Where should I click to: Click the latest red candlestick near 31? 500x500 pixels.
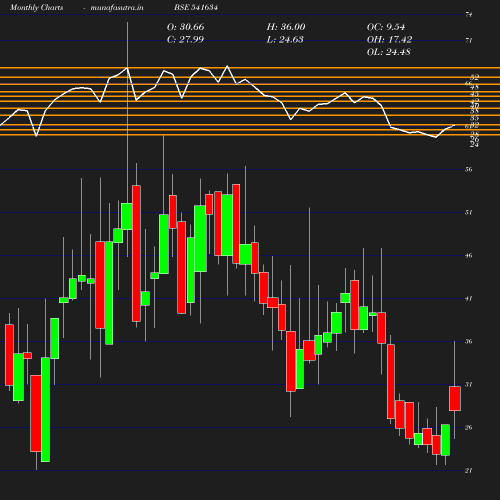pos(455,399)
